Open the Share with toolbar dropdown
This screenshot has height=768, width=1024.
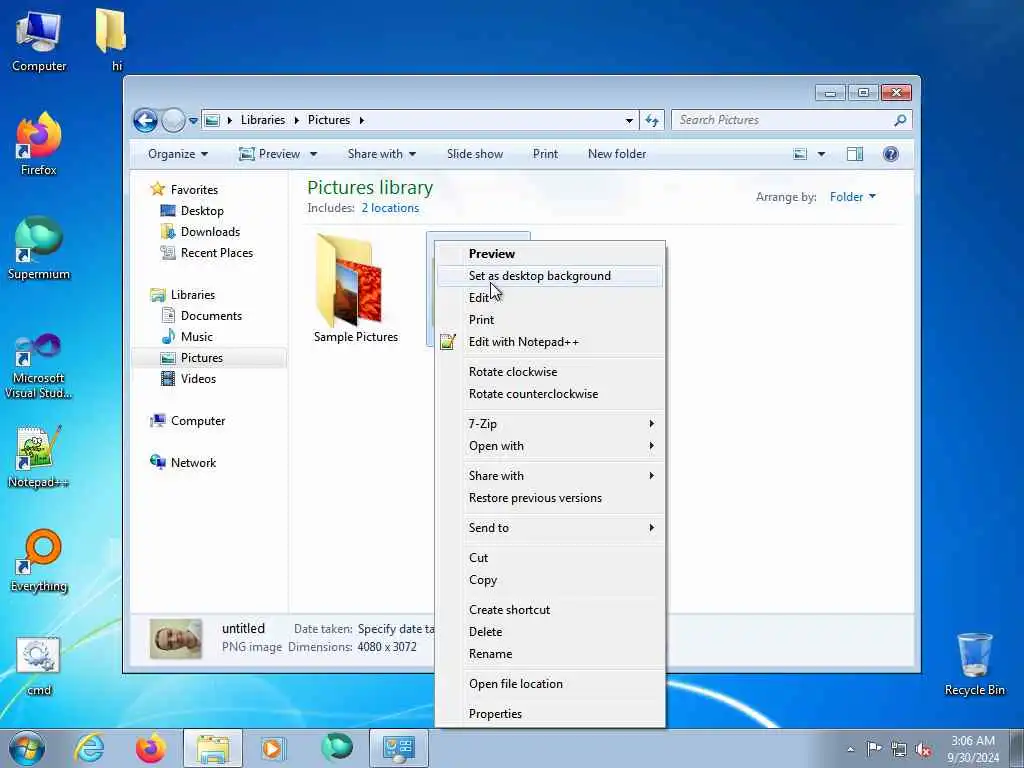(381, 154)
